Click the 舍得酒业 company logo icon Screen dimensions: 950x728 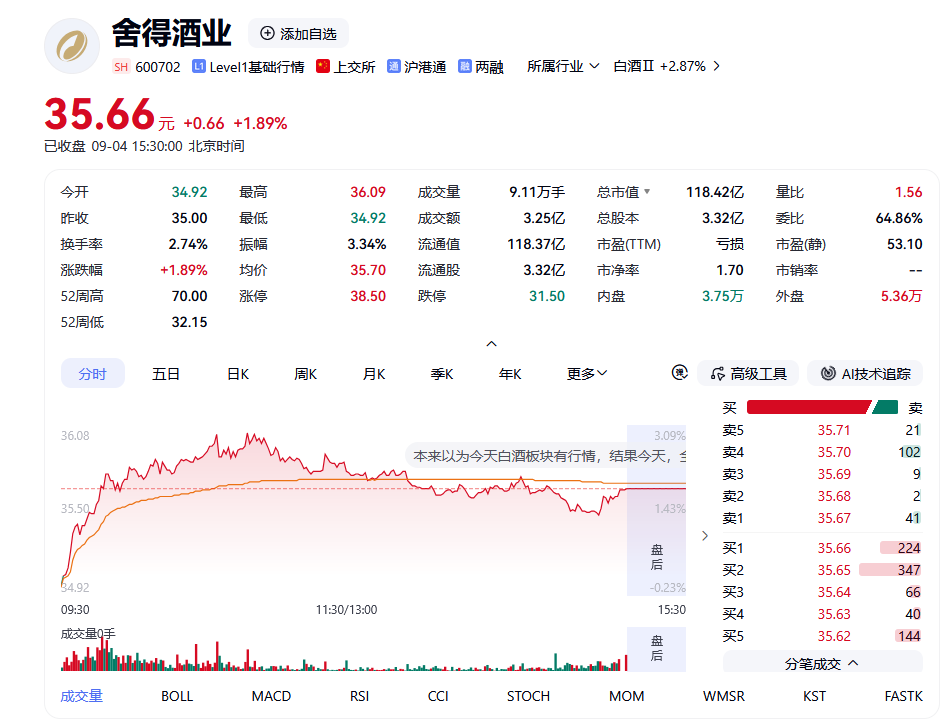click(x=71, y=46)
